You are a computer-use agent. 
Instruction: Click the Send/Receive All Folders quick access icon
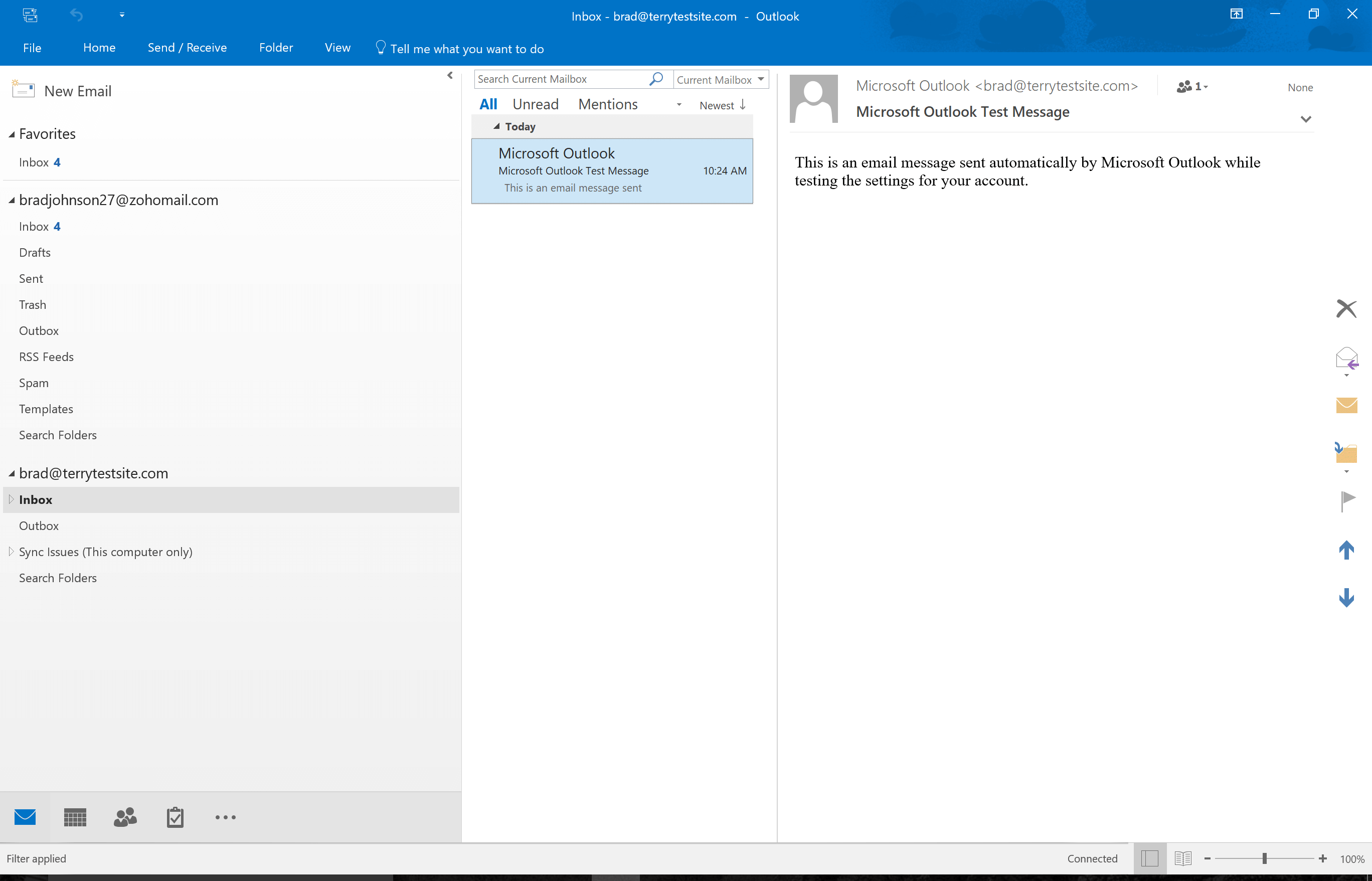pyautogui.click(x=30, y=15)
